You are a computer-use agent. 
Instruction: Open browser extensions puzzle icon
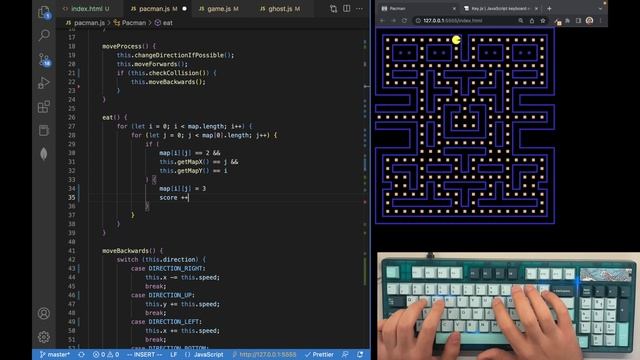pos(568,20)
